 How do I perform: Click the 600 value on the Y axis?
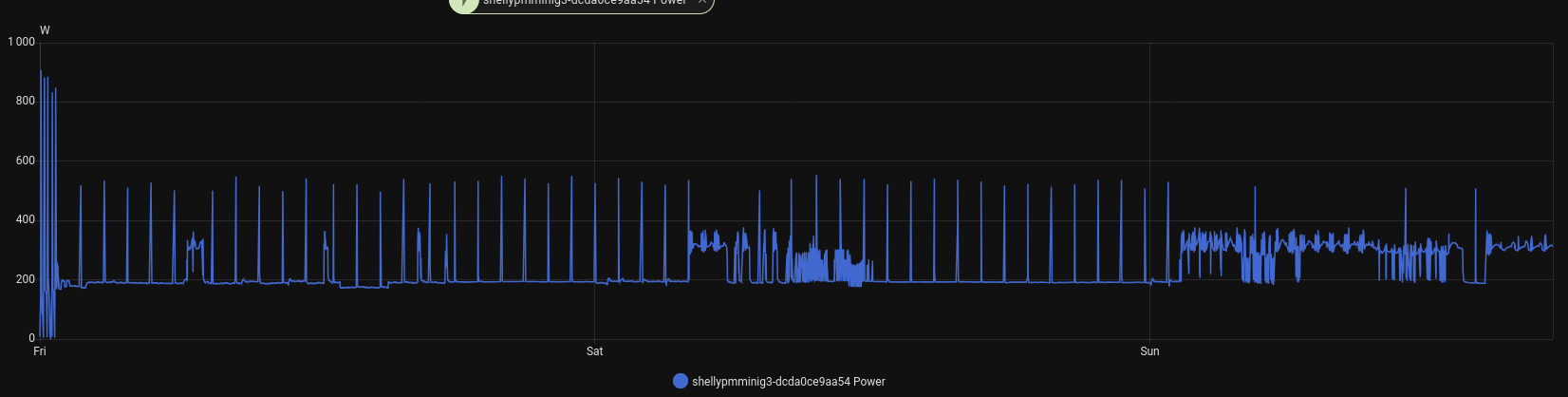click(x=26, y=161)
